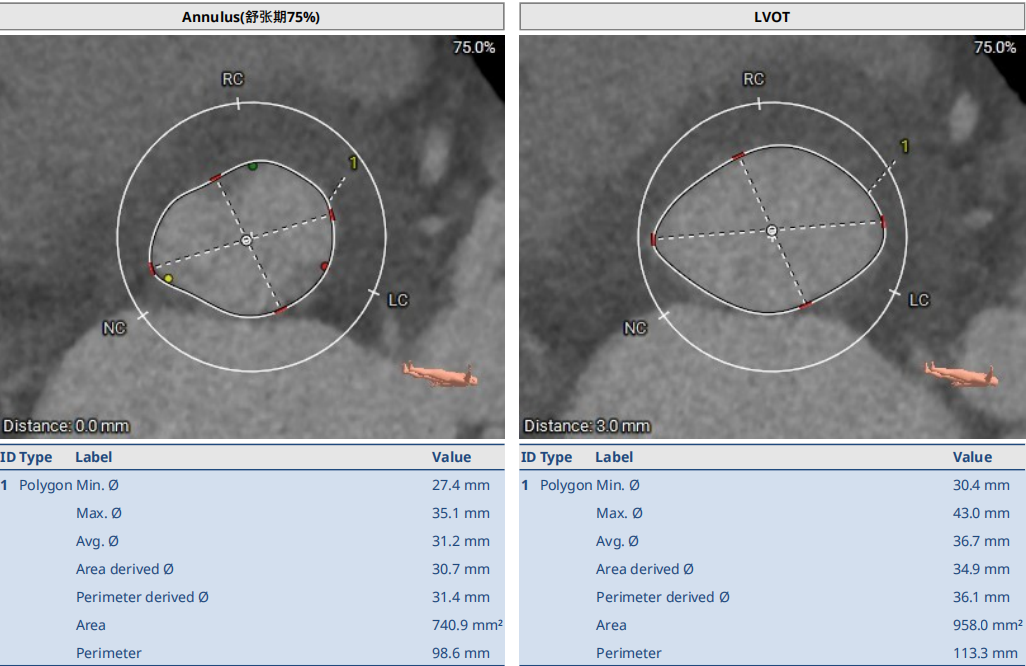Click the yellow hinge point marker on annulus
Viewport: 1026px width, 666px height.
tap(169, 278)
